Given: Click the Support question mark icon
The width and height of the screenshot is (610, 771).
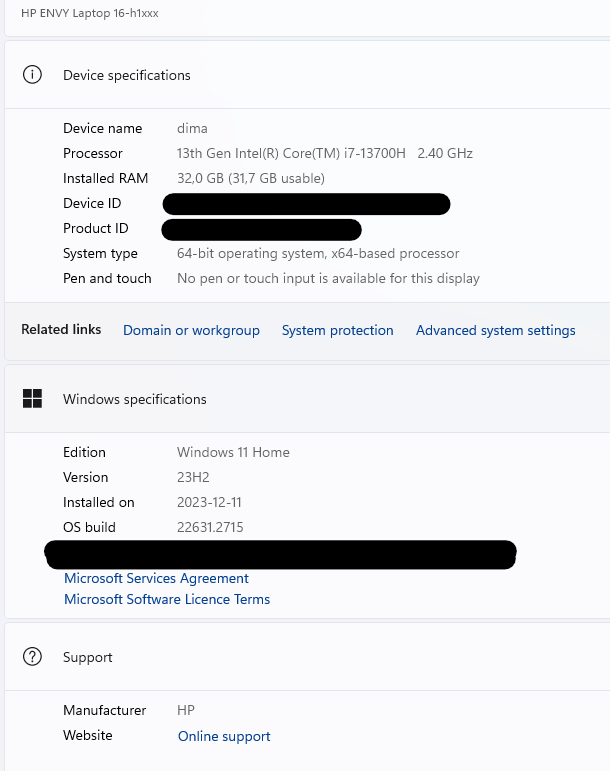Looking at the screenshot, I should (32, 656).
